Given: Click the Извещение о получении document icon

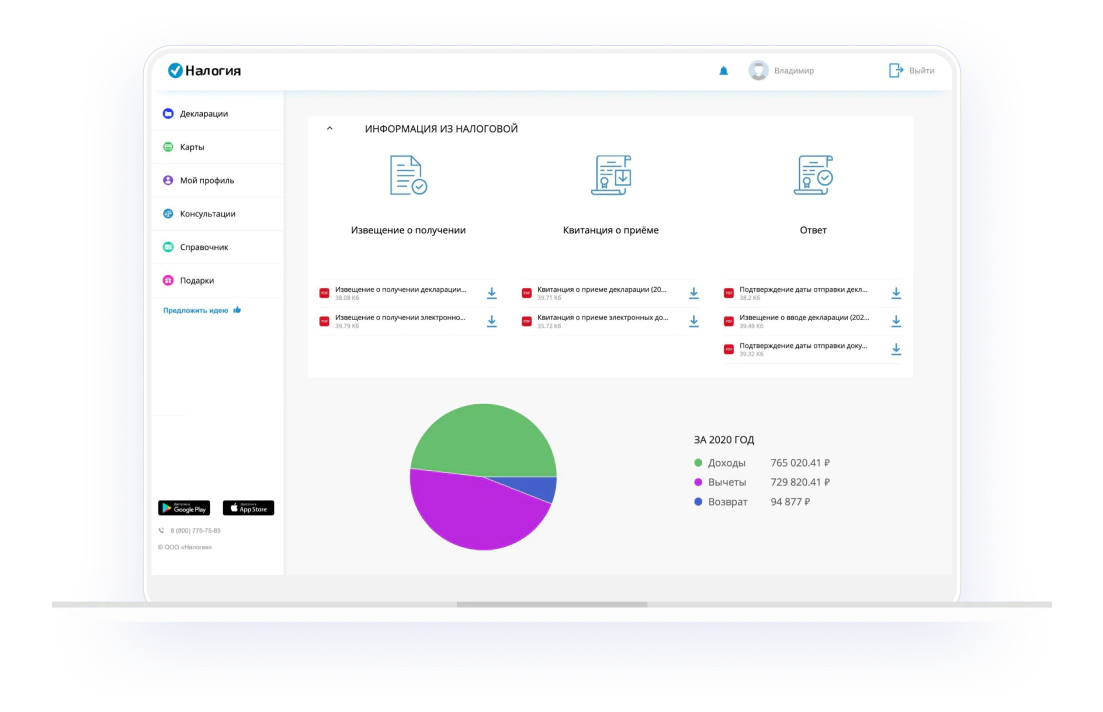Looking at the screenshot, I should coord(408,176).
